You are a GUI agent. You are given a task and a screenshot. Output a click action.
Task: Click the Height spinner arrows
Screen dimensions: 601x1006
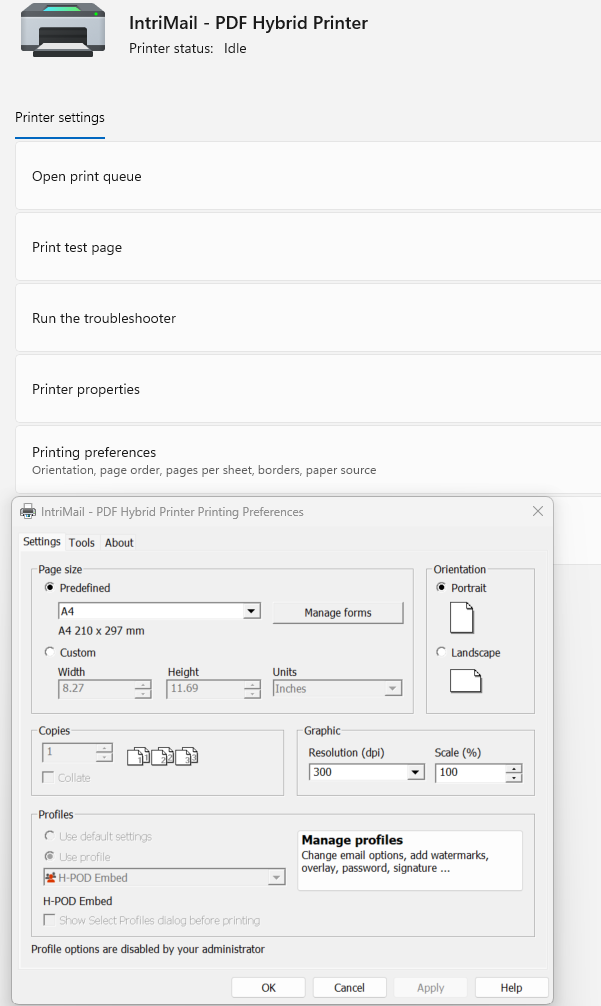click(252, 689)
